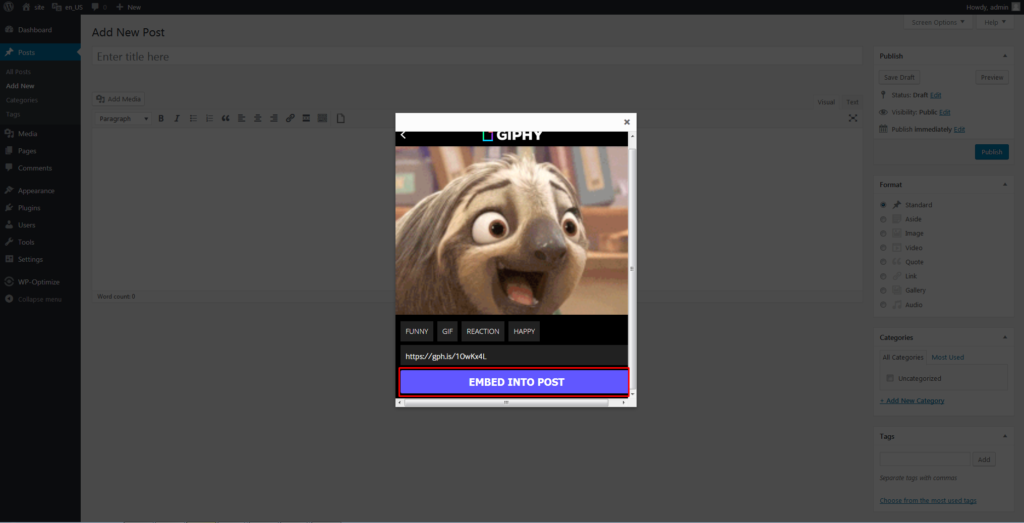Switch to the Most Used categories tab
This screenshot has width=1024, height=523.
948,357
